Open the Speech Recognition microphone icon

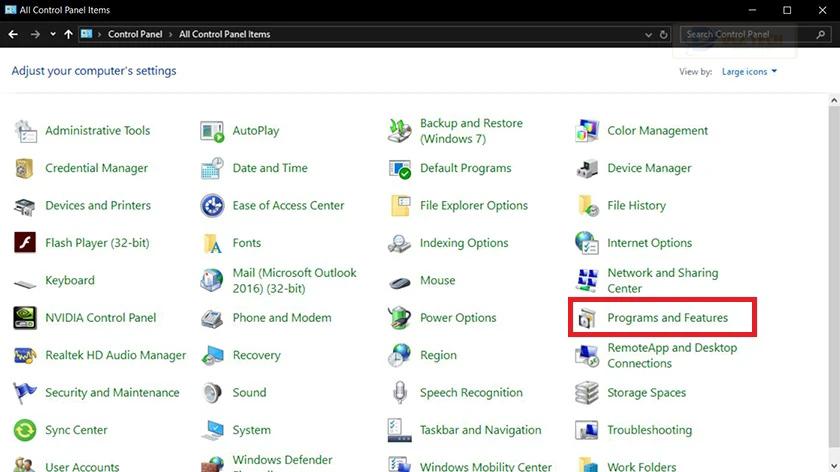[400, 393]
